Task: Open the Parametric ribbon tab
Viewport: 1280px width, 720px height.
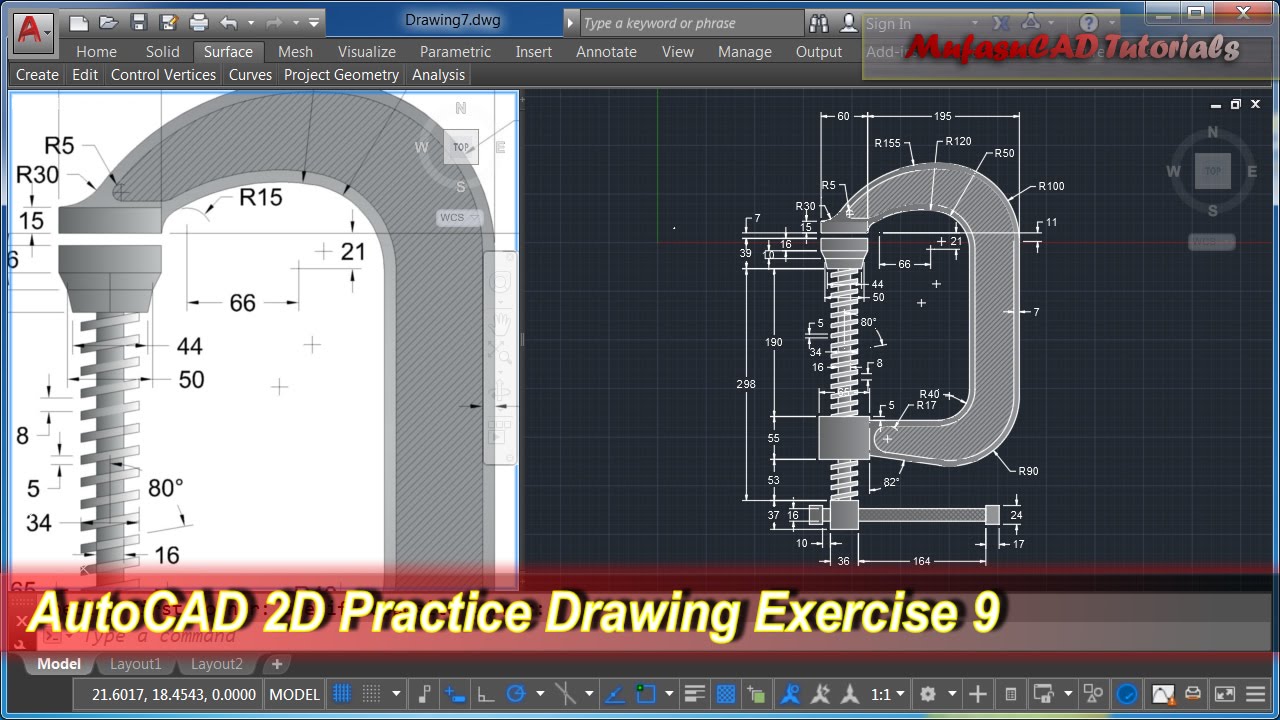Action: [x=455, y=52]
